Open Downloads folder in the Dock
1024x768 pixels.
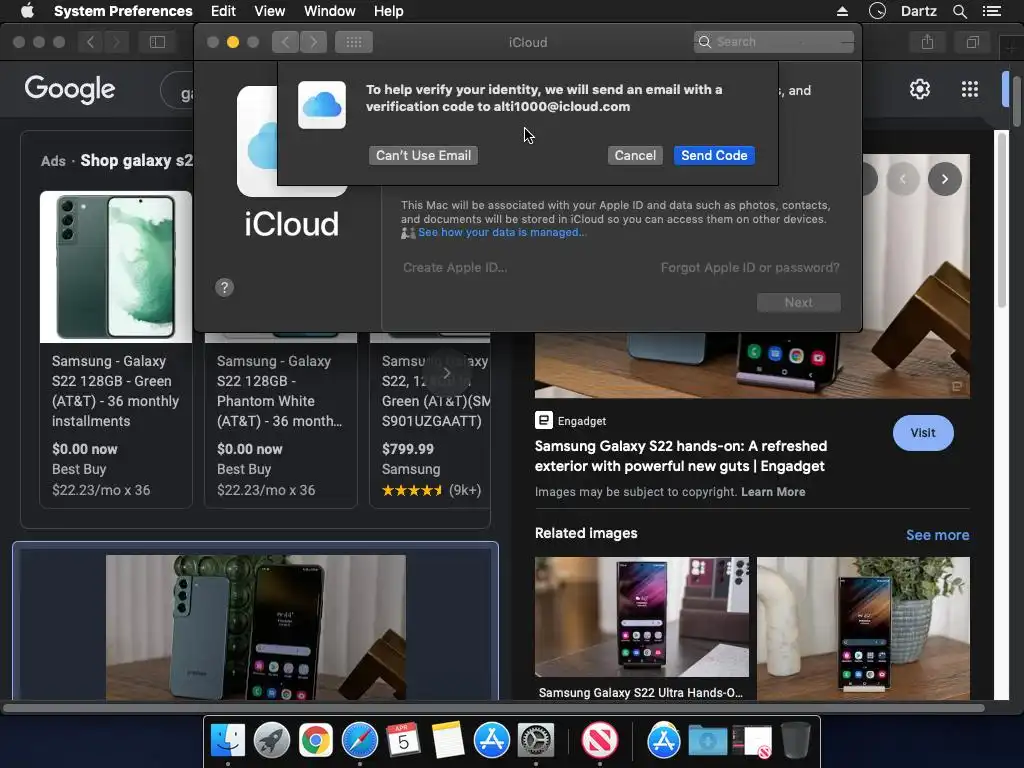pos(707,741)
